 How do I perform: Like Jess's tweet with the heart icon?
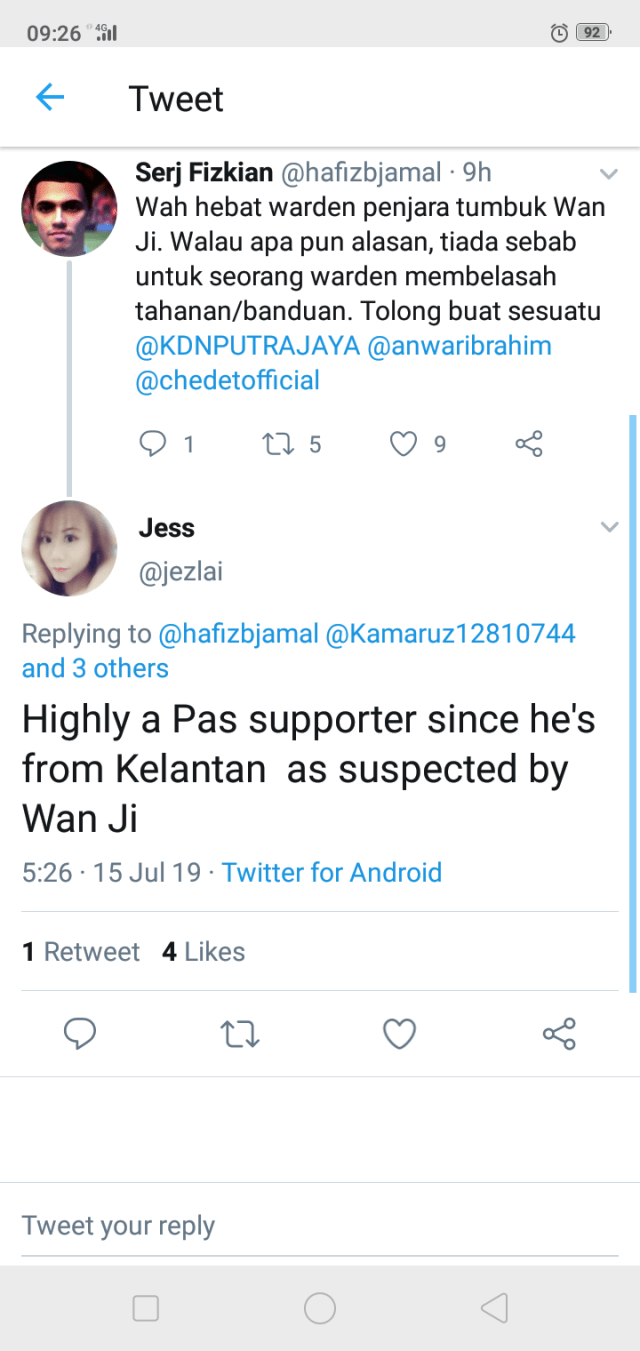(x=399, y=1033)
